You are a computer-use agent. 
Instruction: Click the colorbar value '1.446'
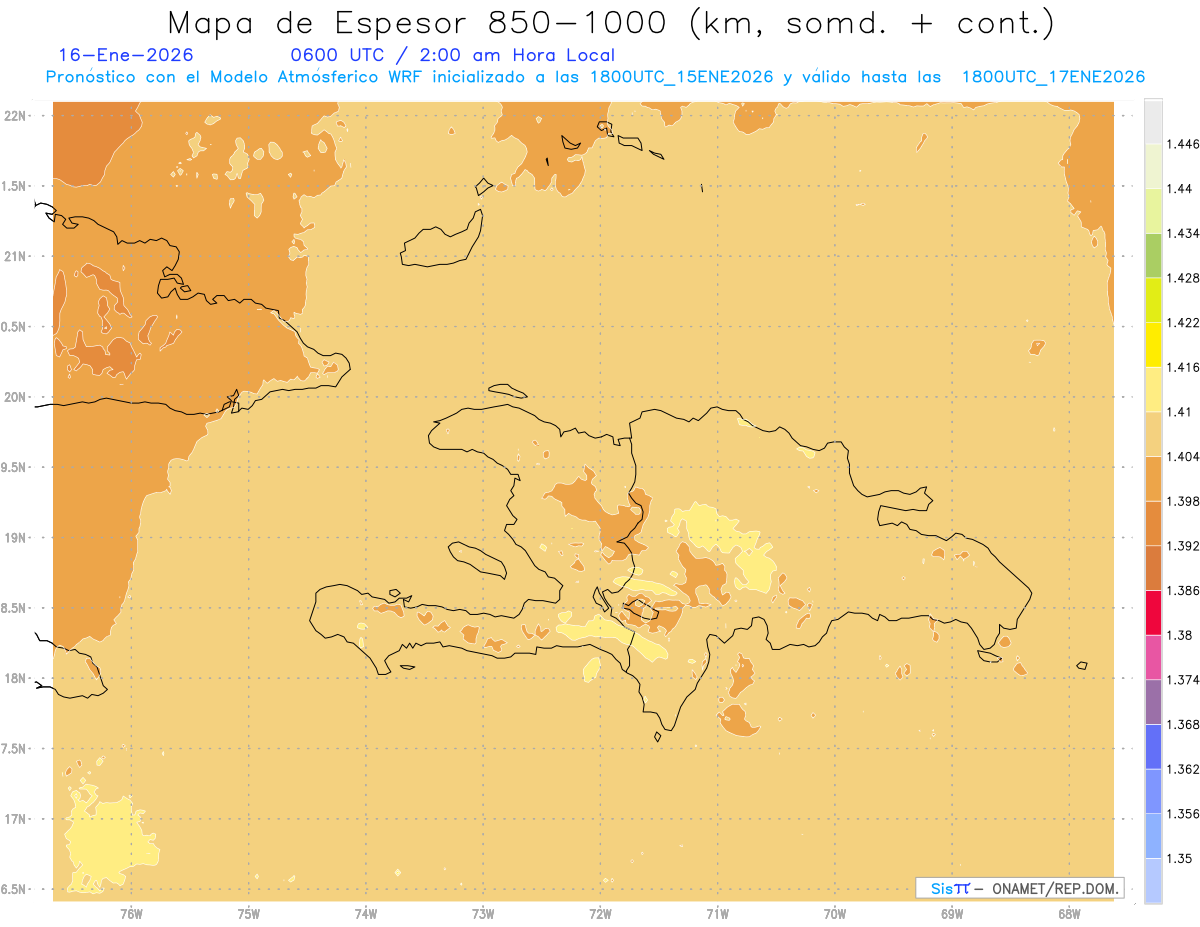[x=1183, y=144]
